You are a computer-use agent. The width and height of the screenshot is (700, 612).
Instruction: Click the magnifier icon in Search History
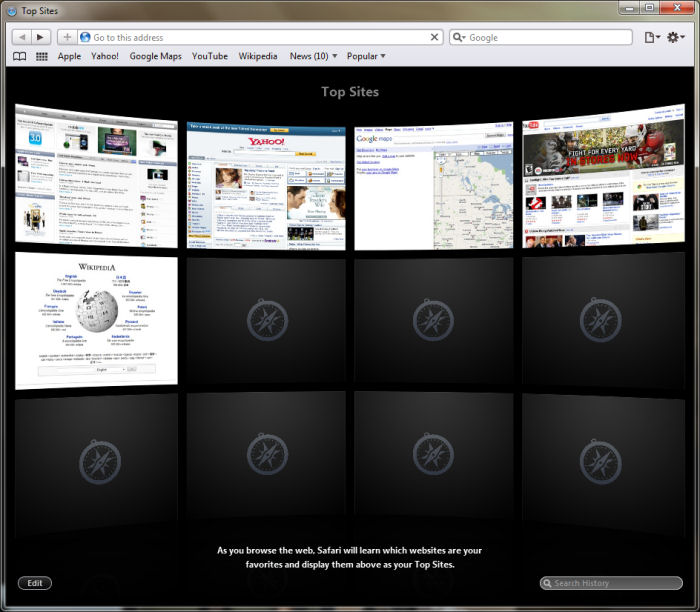[x=547, y=583]
